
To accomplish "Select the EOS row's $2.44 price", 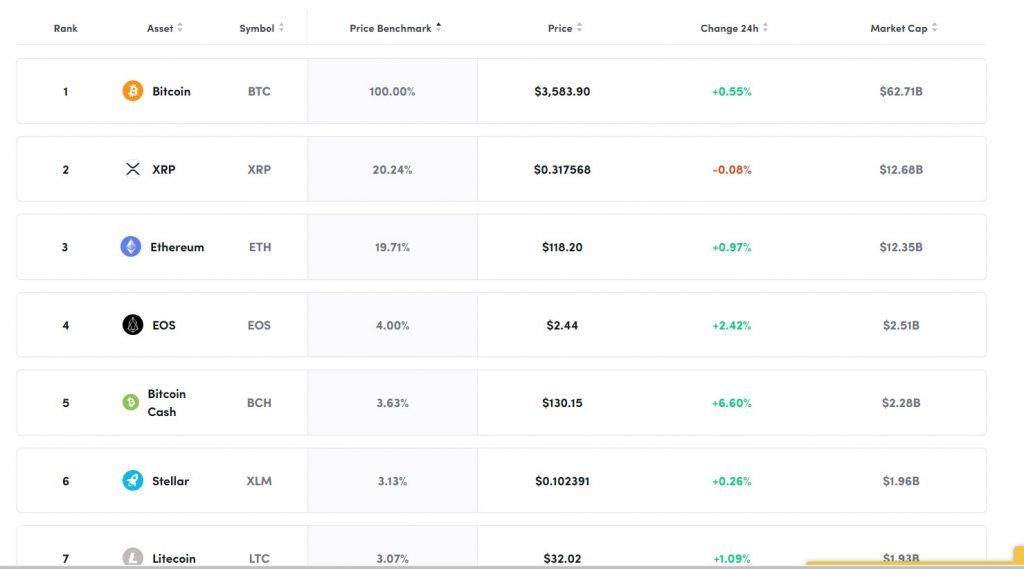I will tap(562, 325).
